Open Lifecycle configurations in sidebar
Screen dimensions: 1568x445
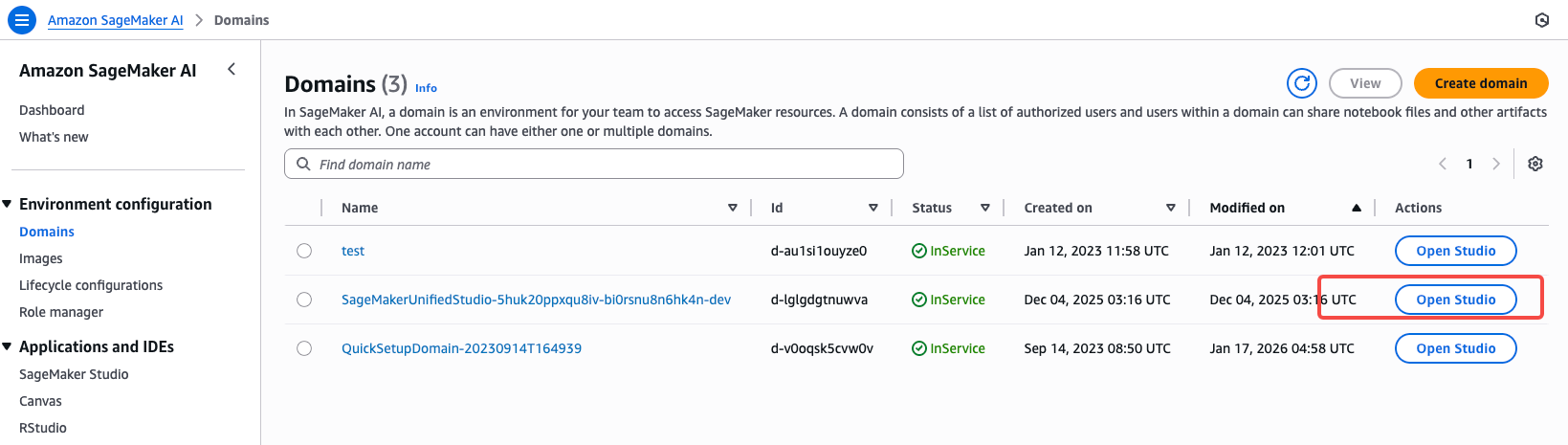91,285
